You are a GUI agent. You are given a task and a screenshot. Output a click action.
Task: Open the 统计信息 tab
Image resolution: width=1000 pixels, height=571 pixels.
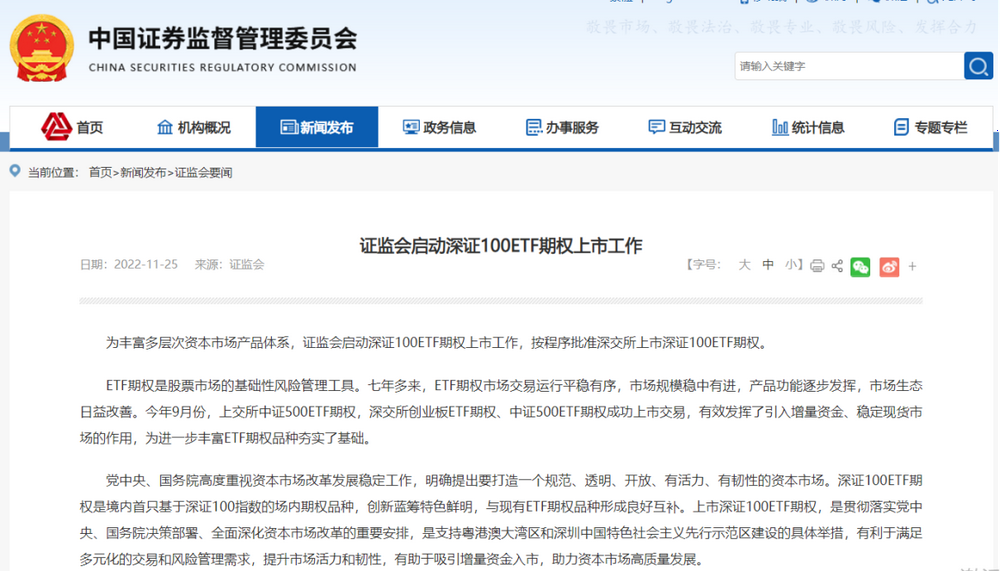(807, 127)
